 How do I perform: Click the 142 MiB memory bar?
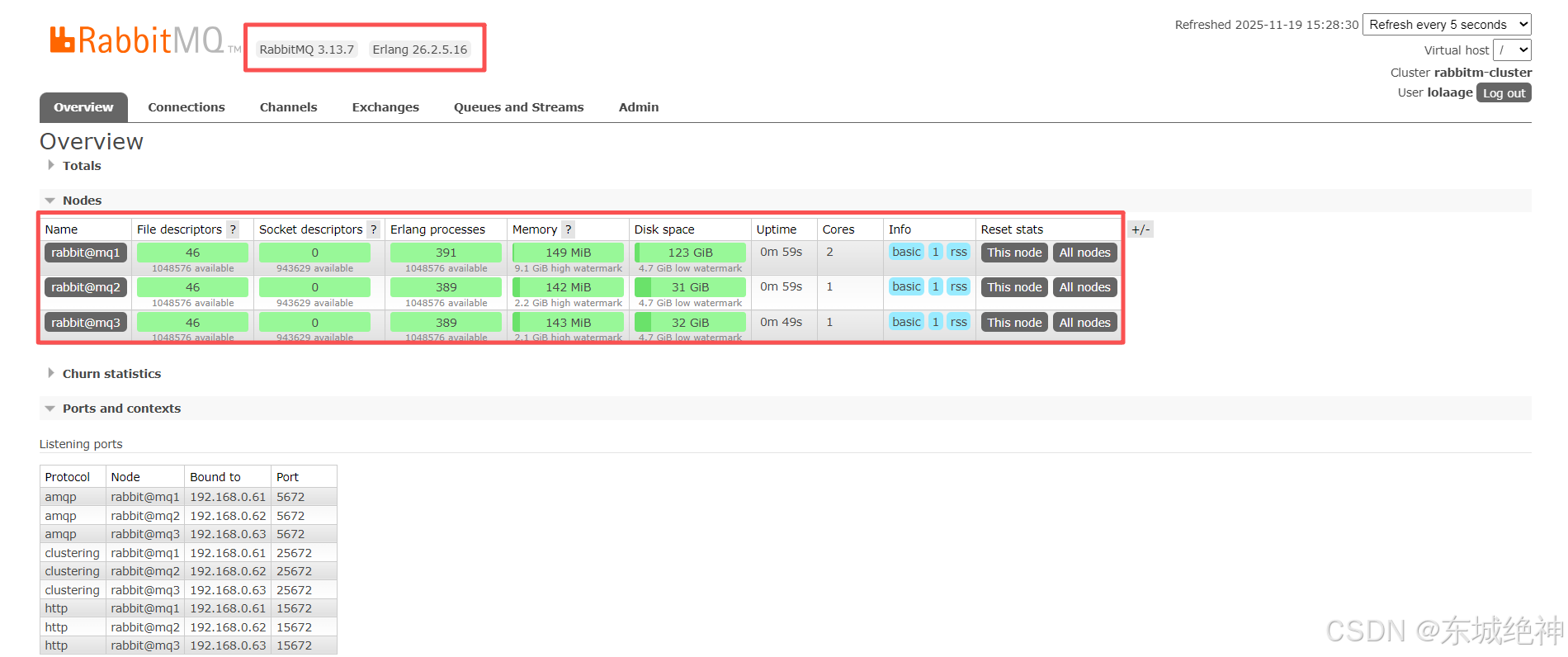pos(568,287)
